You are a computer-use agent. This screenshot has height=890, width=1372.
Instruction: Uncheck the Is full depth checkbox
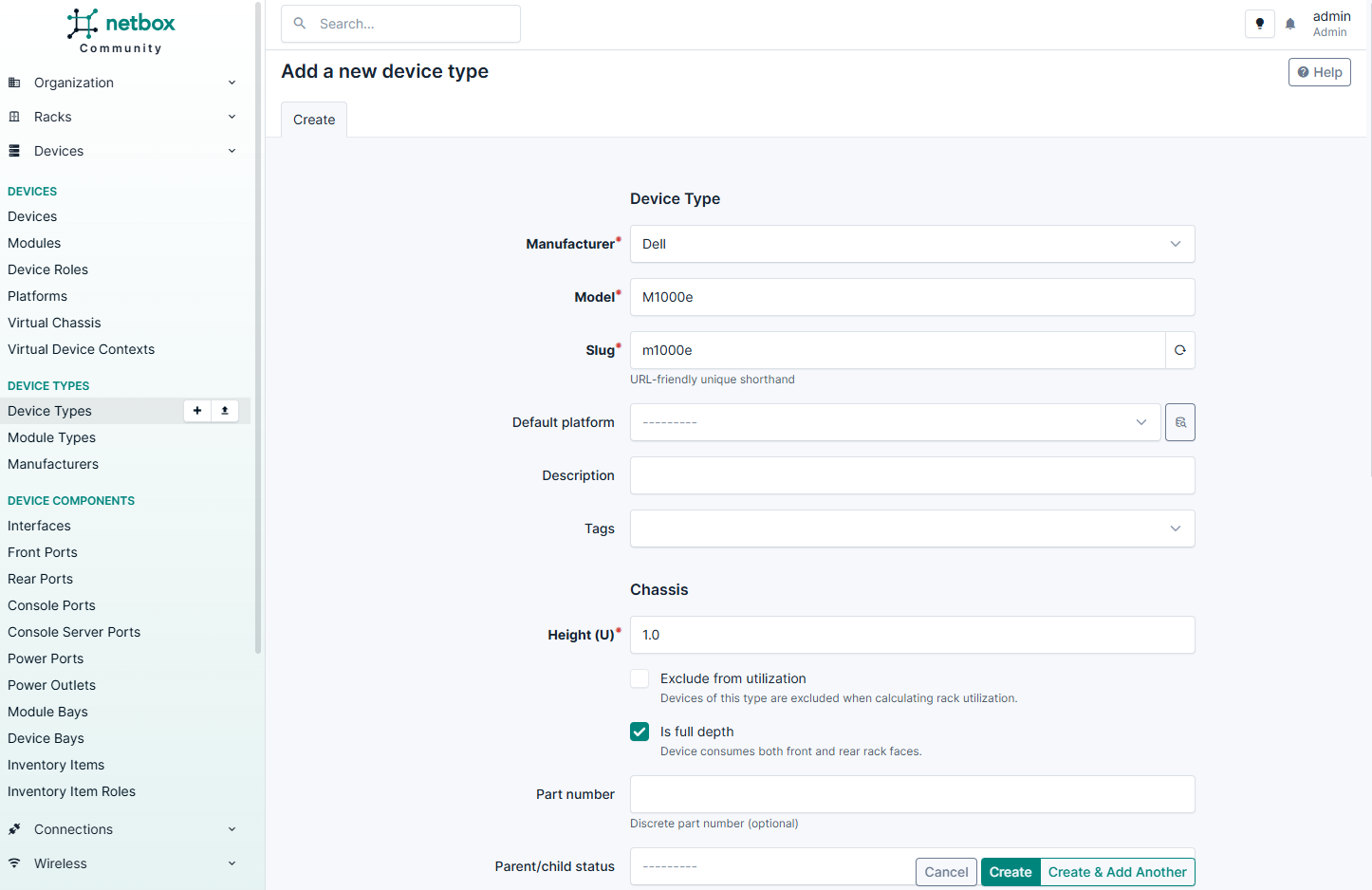click(x=640, y=732)
